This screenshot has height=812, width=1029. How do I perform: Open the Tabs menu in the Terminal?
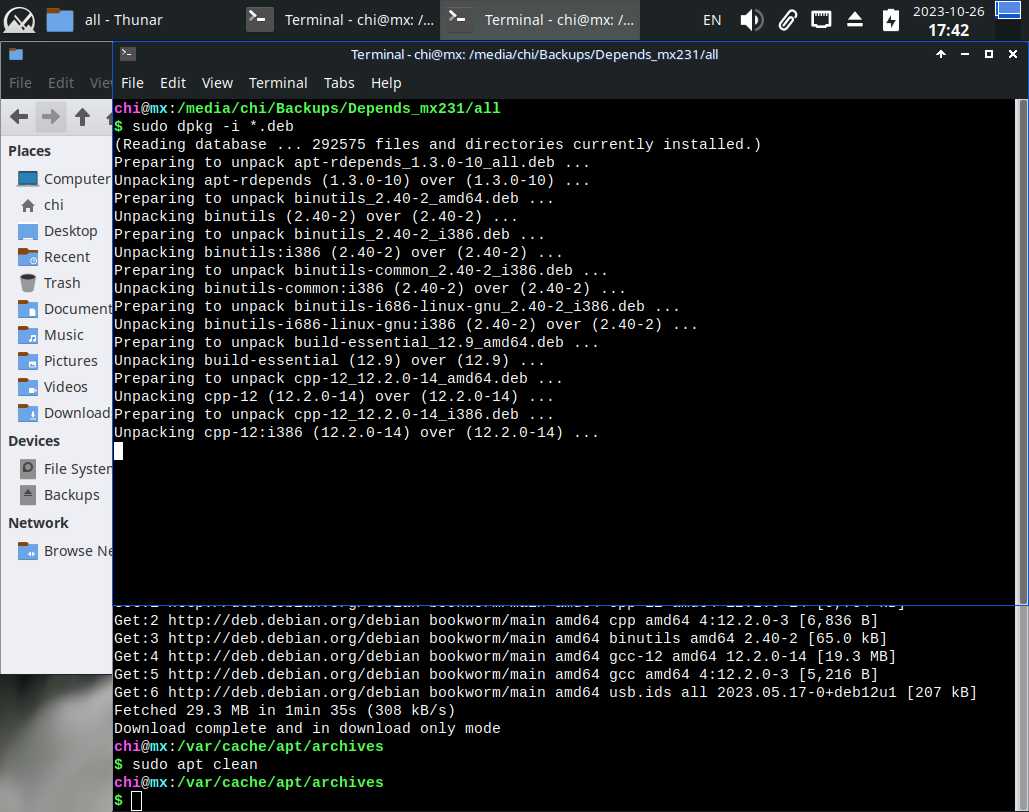coord(339,83)
